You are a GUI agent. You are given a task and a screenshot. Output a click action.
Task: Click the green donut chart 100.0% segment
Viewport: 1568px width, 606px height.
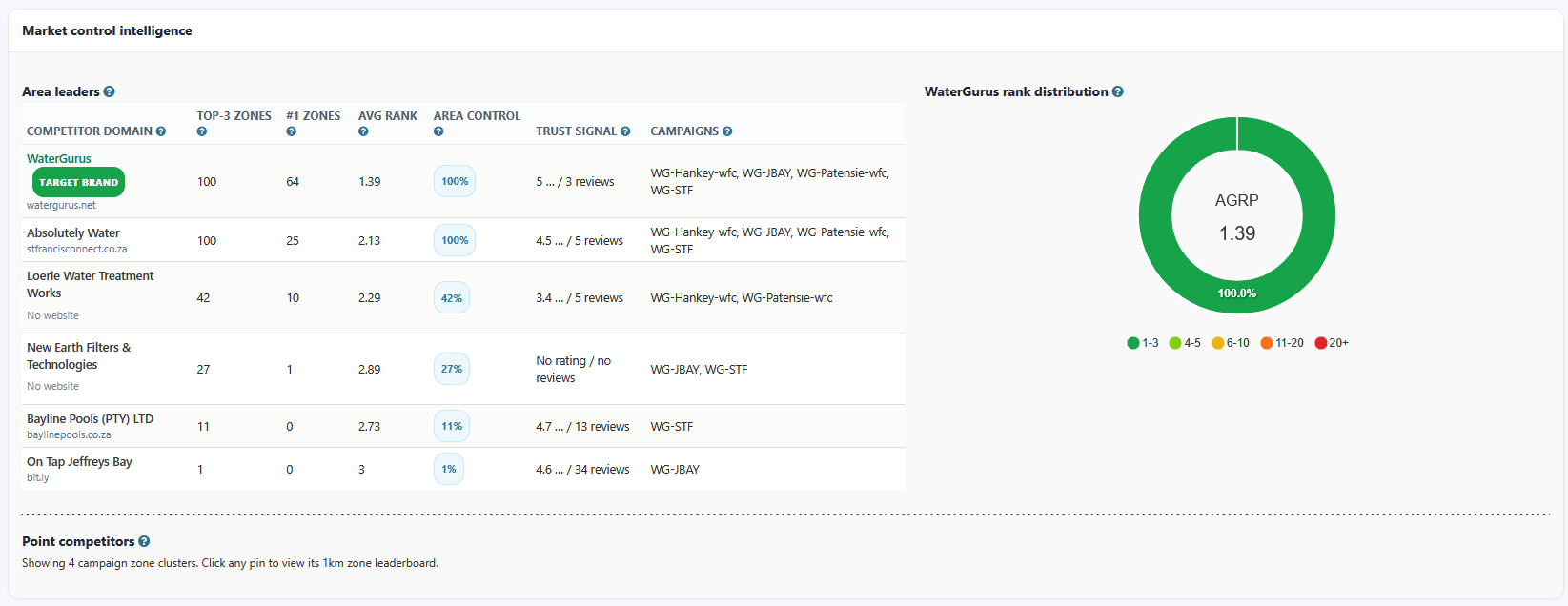coord(1237,293)
